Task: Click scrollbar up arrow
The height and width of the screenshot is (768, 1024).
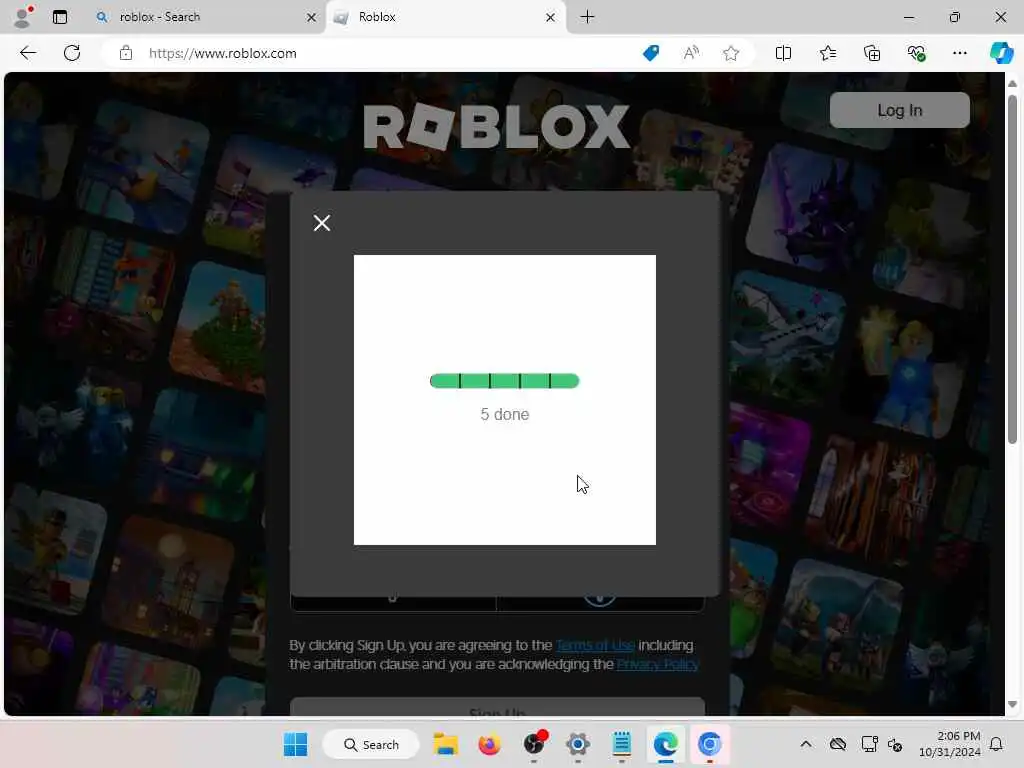Action: point(1012,84)
